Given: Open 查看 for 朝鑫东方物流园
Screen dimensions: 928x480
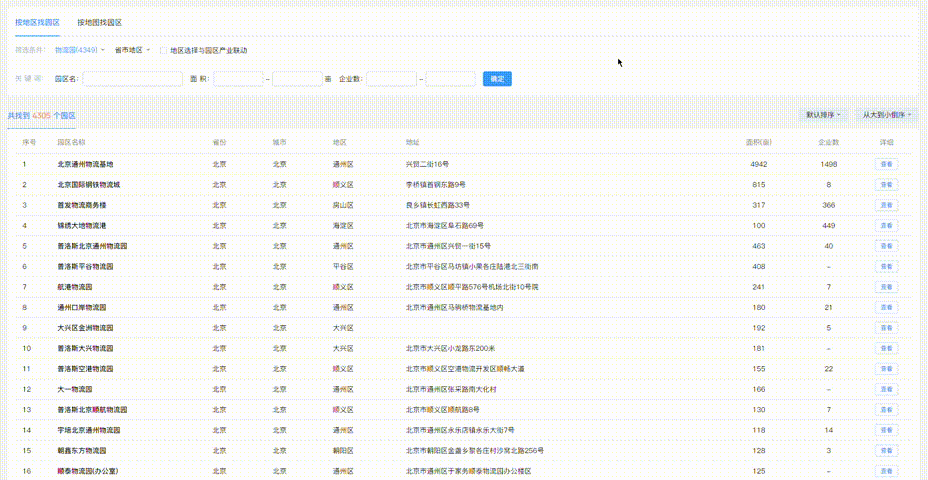Looking at the screenshot, I should click(x=886, y=451).
